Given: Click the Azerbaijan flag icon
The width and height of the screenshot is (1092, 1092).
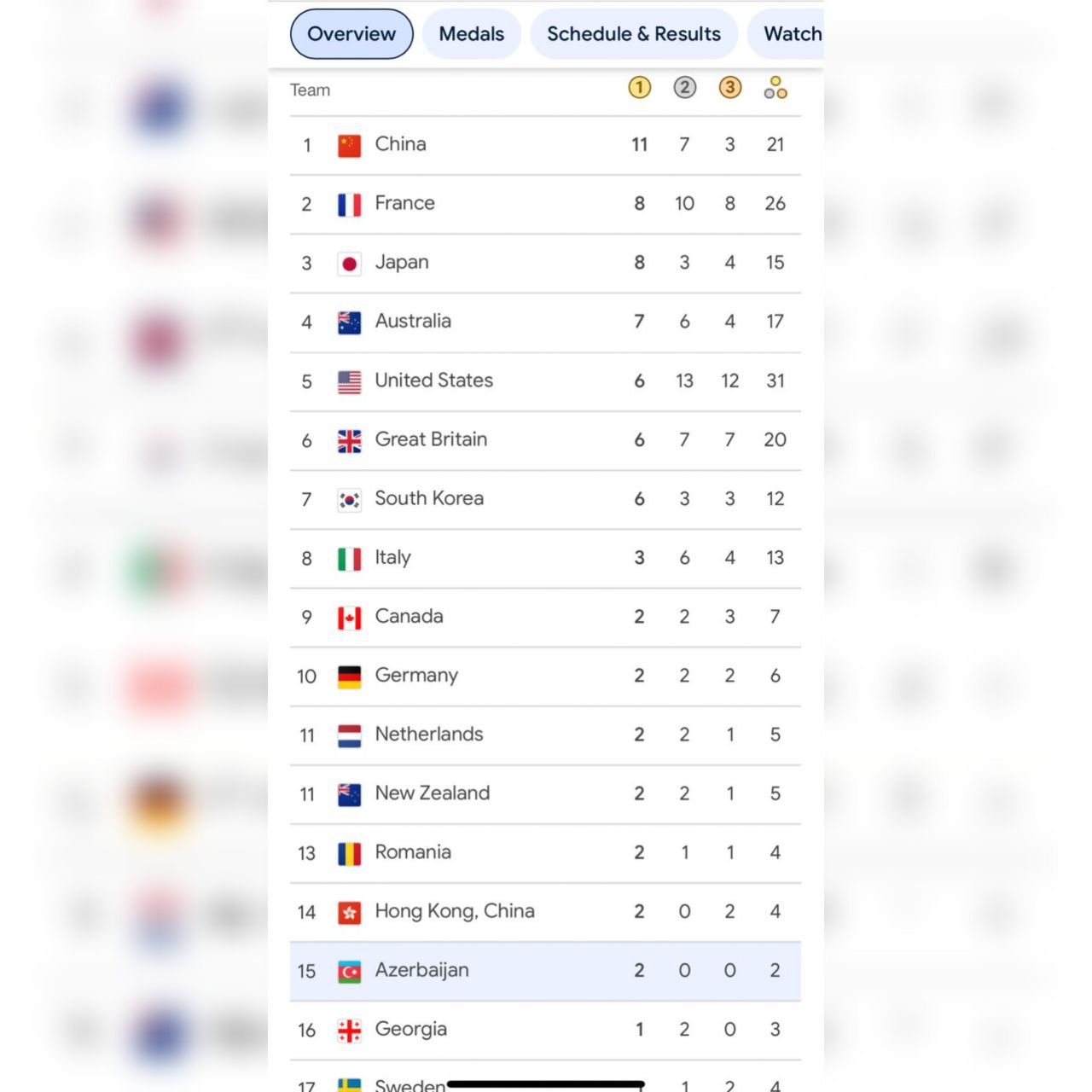Looking at the screenshot, I should pyautogui.click(x=349, y=972).
